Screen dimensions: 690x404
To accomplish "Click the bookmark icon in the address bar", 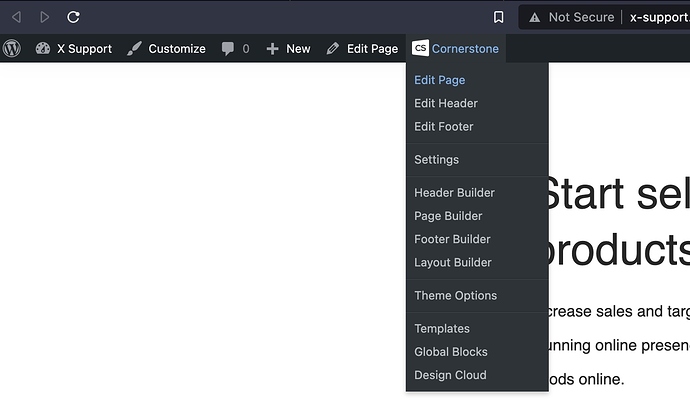I will 499,17.
